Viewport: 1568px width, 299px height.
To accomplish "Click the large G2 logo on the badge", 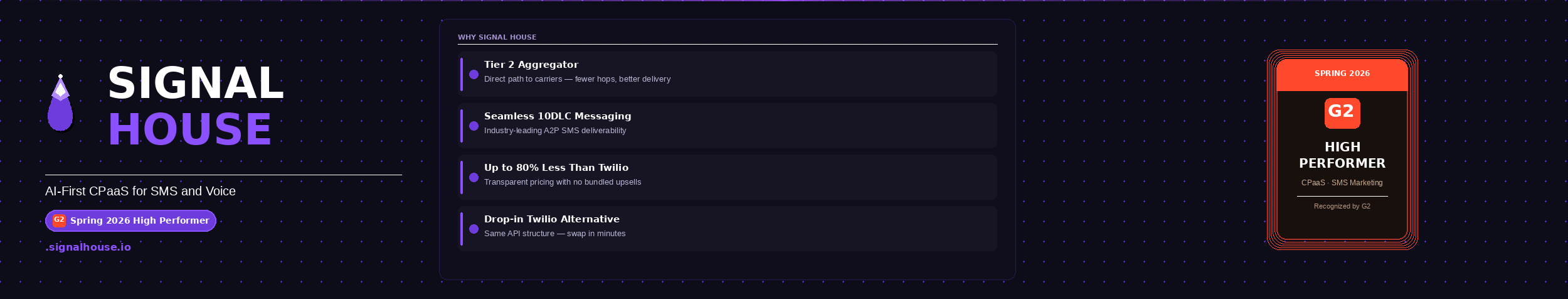I will point(1342,113).
